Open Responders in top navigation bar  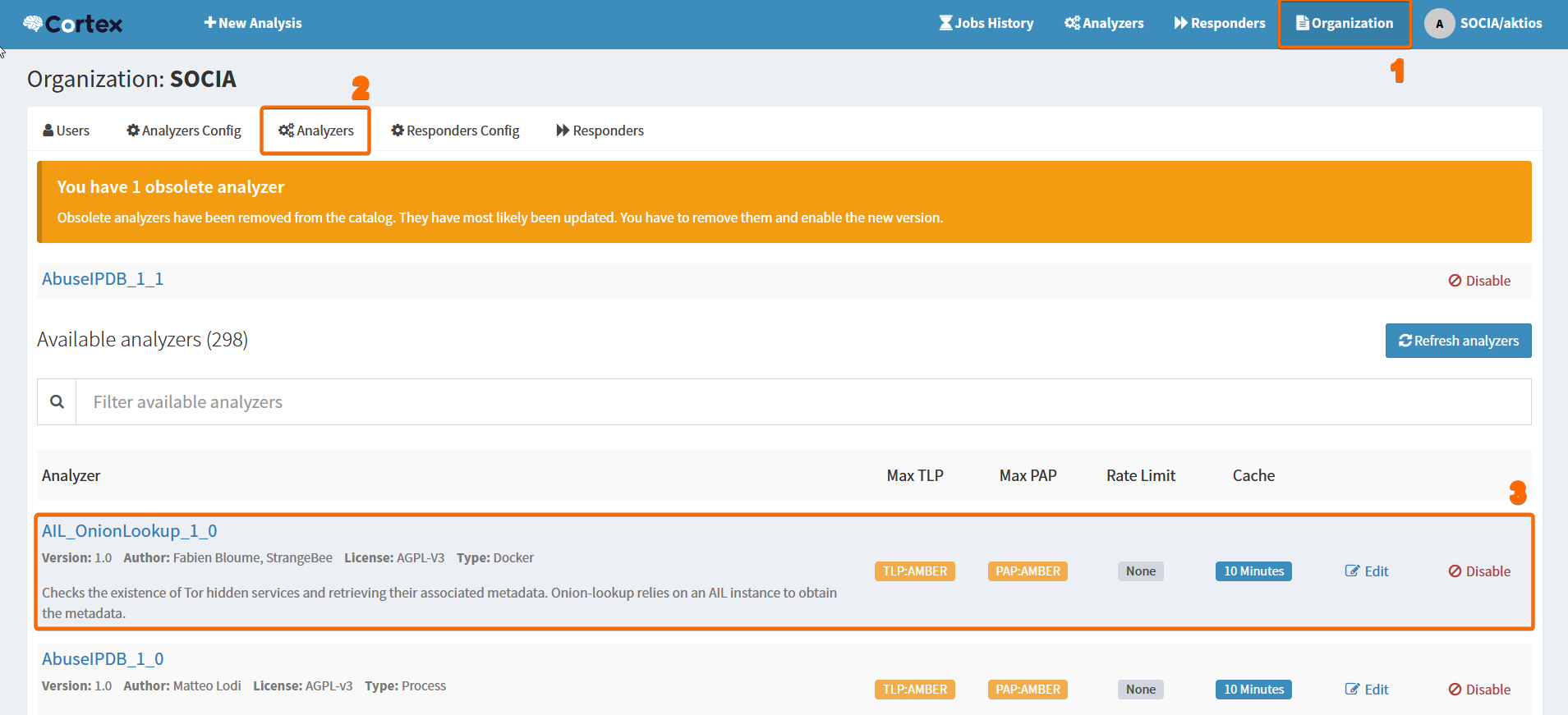(1220, 23)
